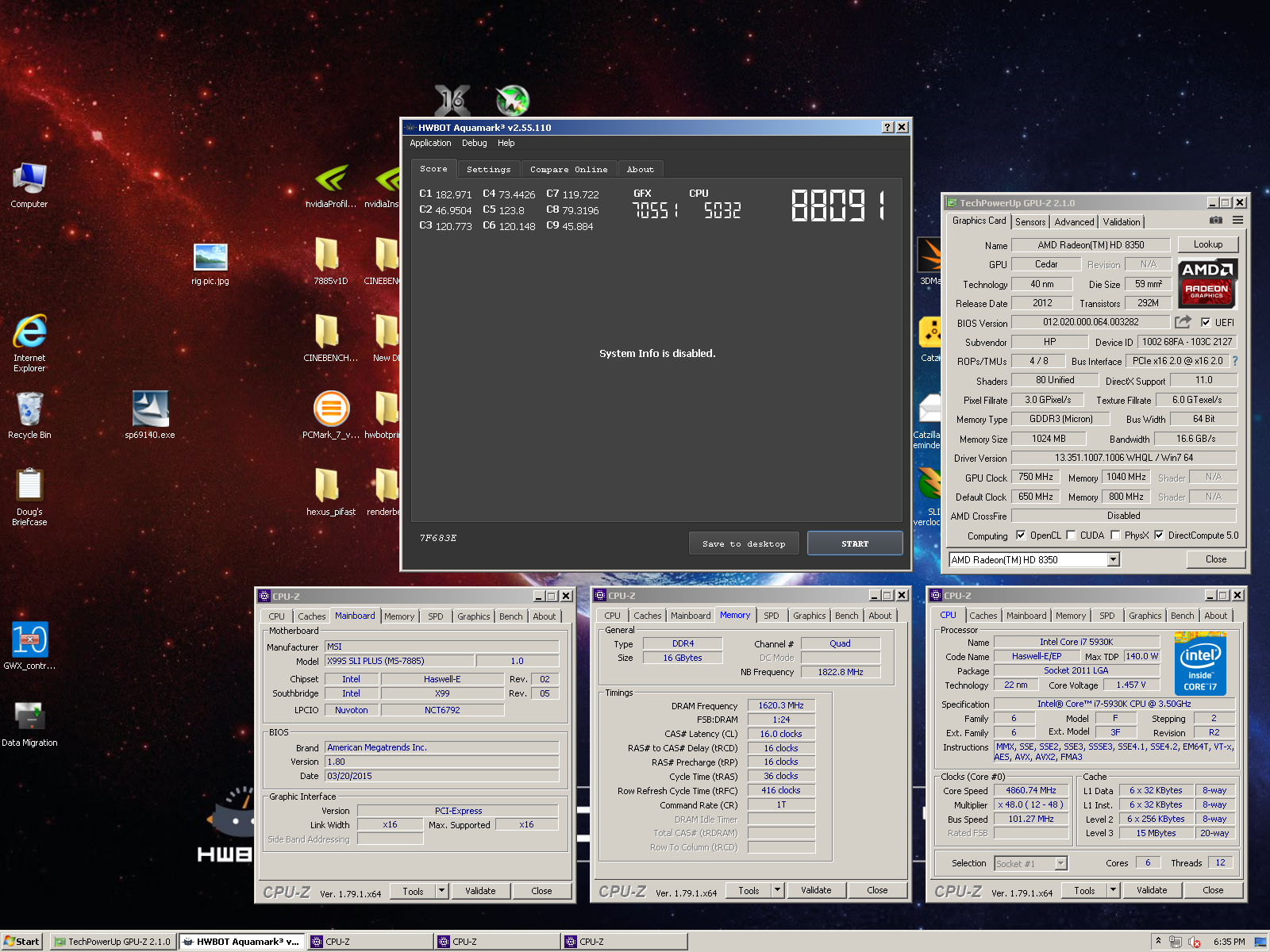Toggle the DirectCompute 5.0 checkbox

coord(1159,535)
